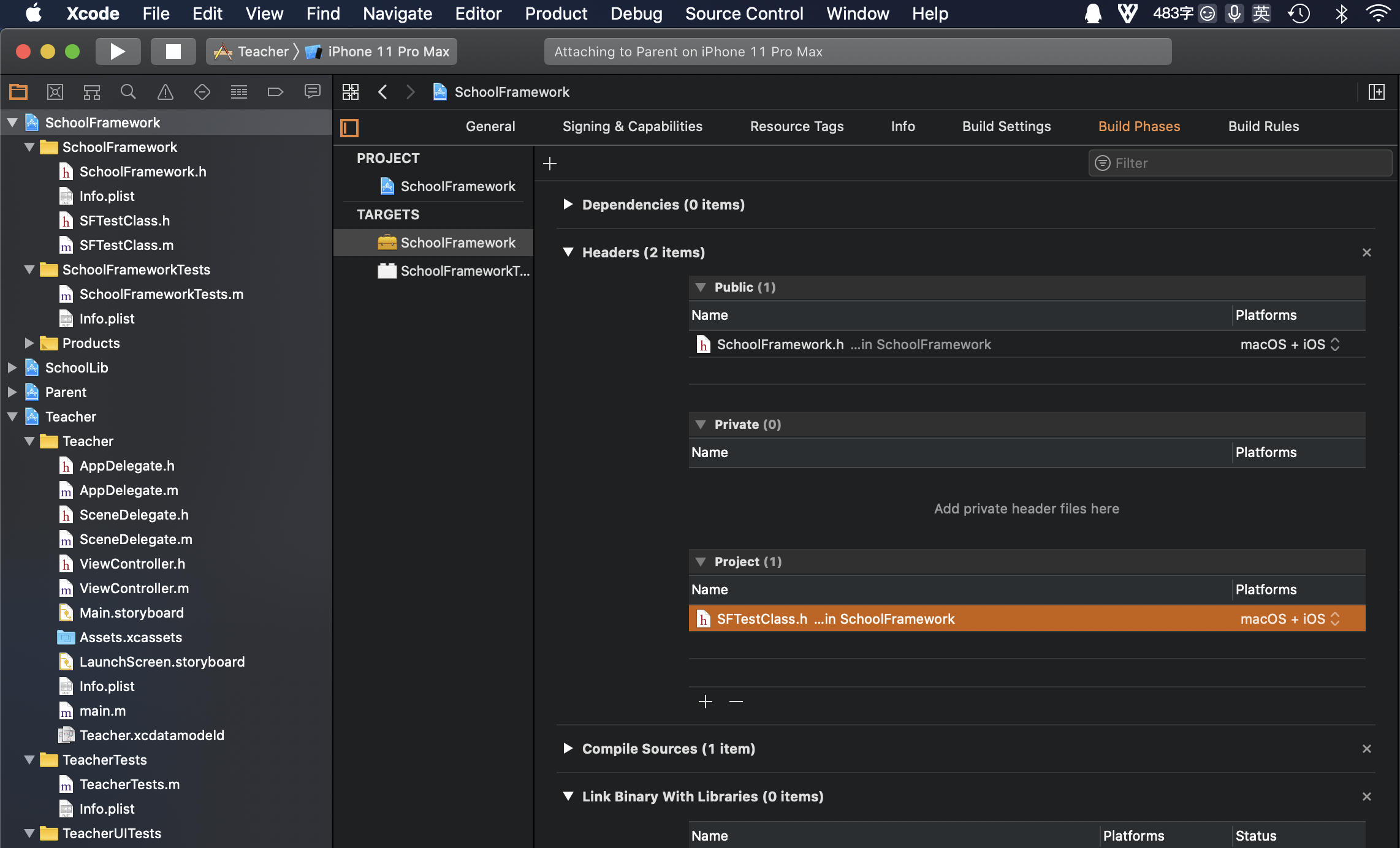1400x848 pixels.
Task: Collapse the Project headers group
Action: pos(701,562)
